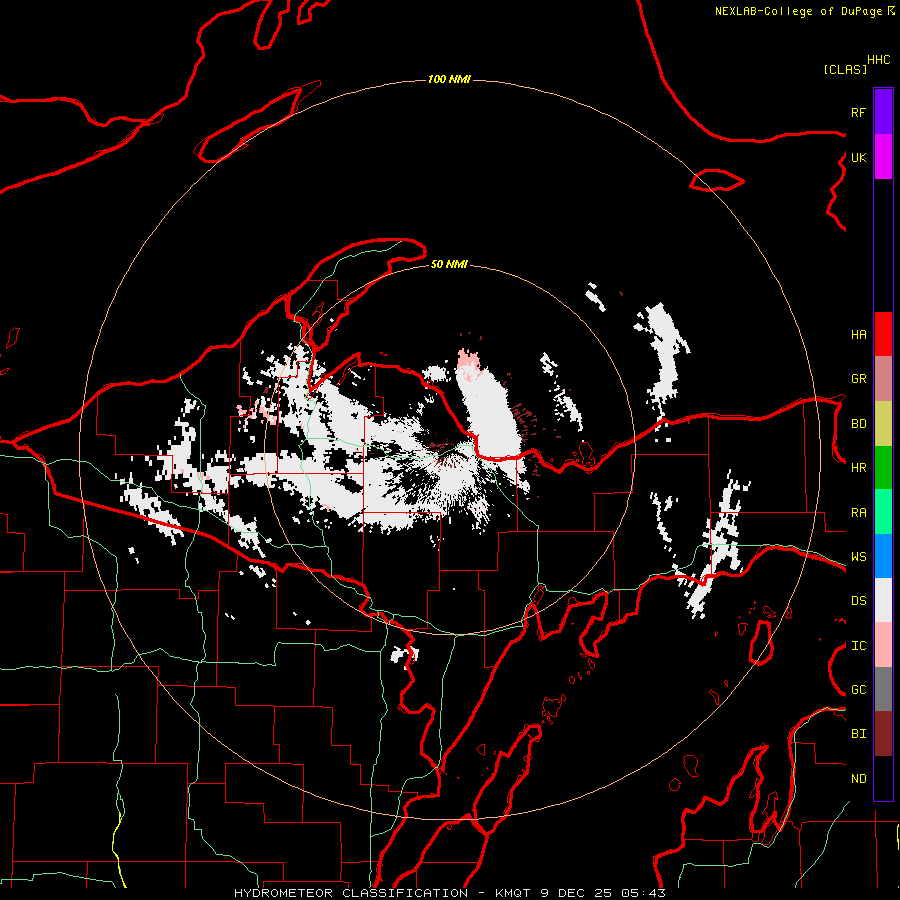Image resolution: width=900 pixels, height=900 pixels.
Task: Click the WS legend label
Action: pos(858,557)
